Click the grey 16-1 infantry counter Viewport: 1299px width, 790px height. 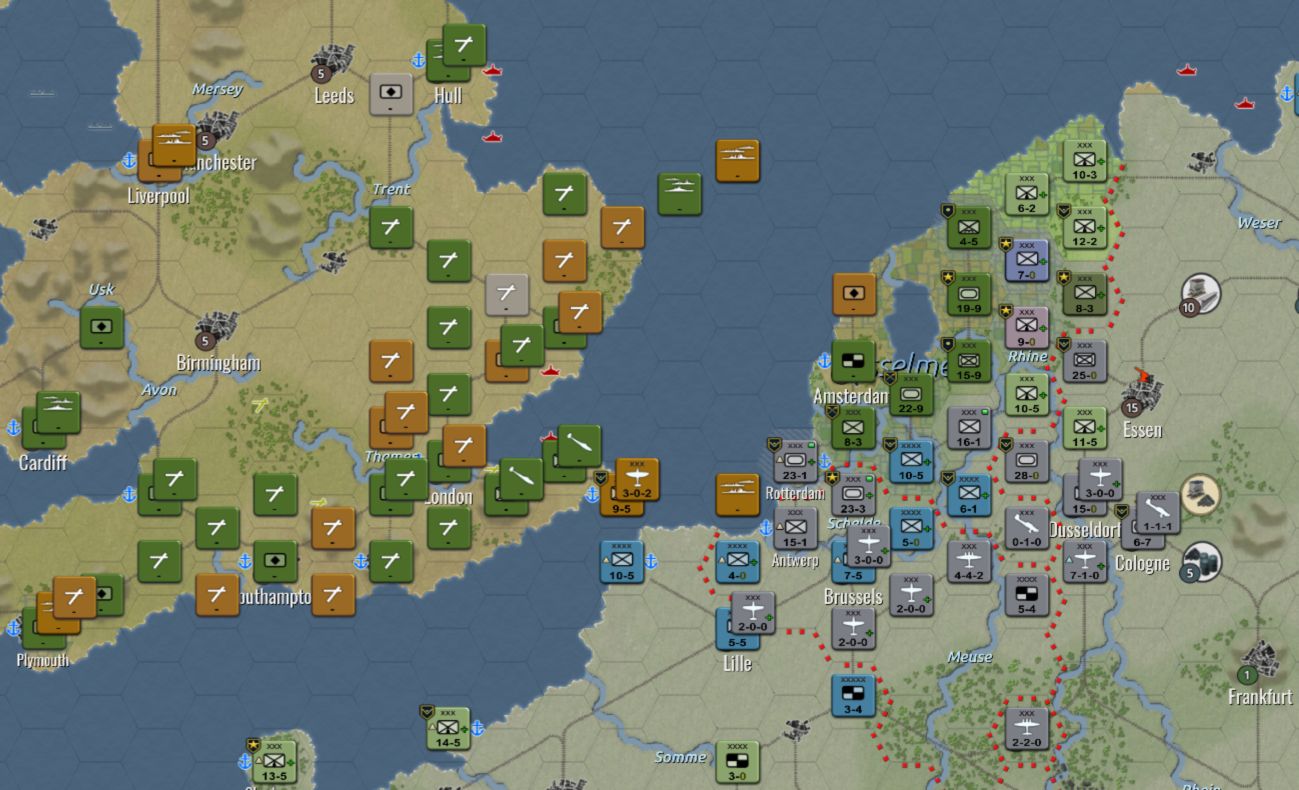969,428
